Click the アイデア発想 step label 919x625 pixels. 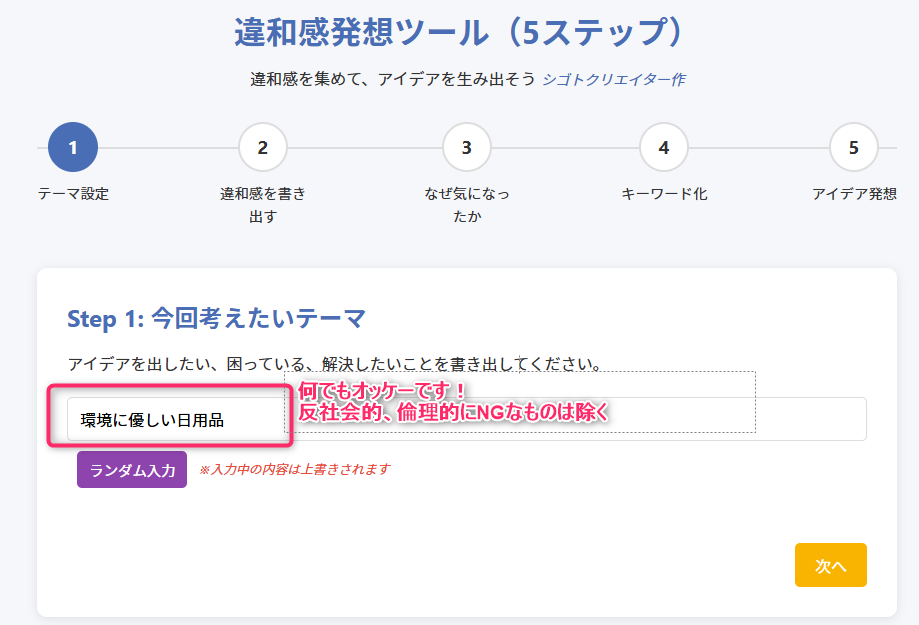[x=854, y=194]
